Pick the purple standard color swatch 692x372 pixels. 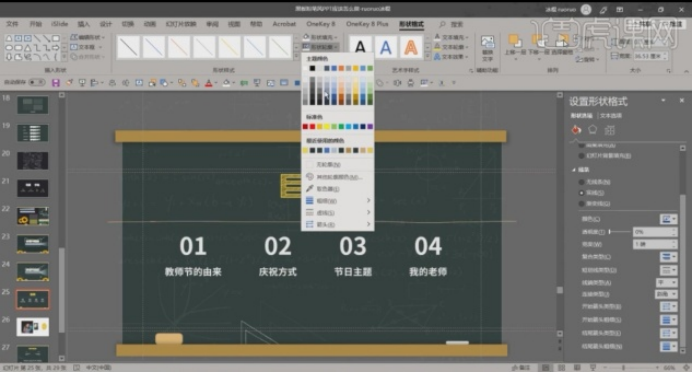(x=370, y=127)
